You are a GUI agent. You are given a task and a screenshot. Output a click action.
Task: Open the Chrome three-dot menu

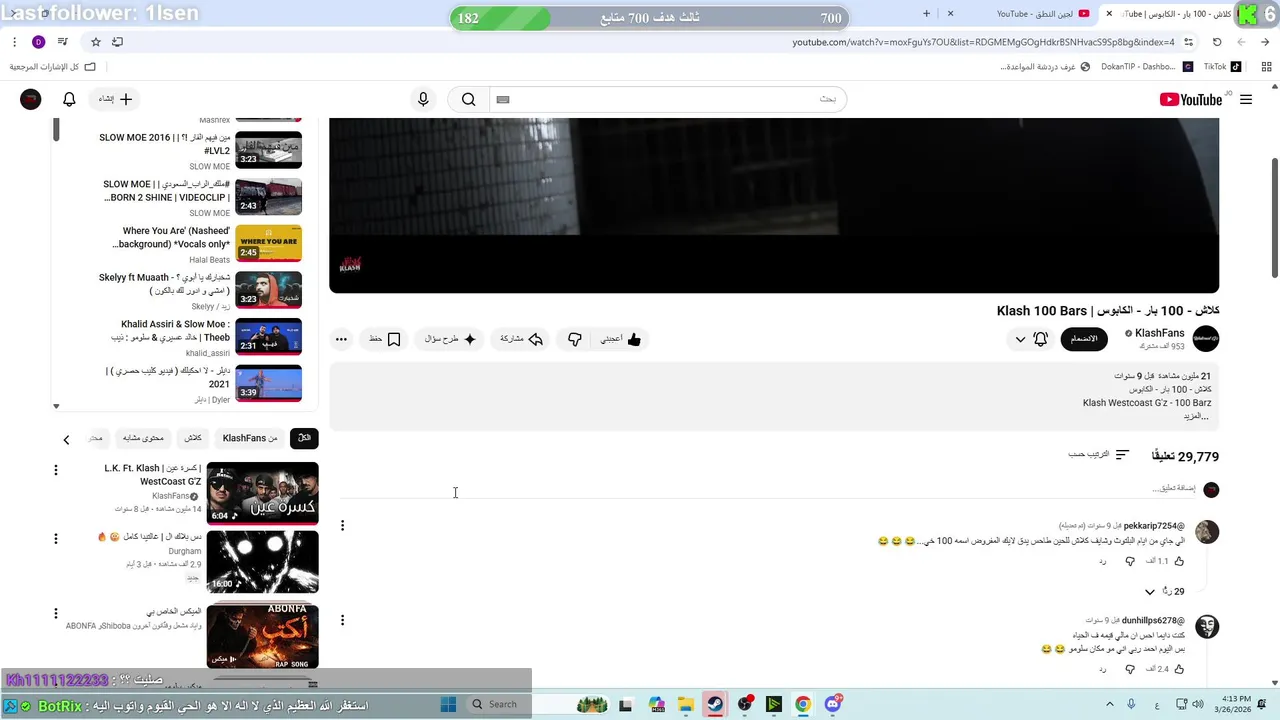point(14,42)
